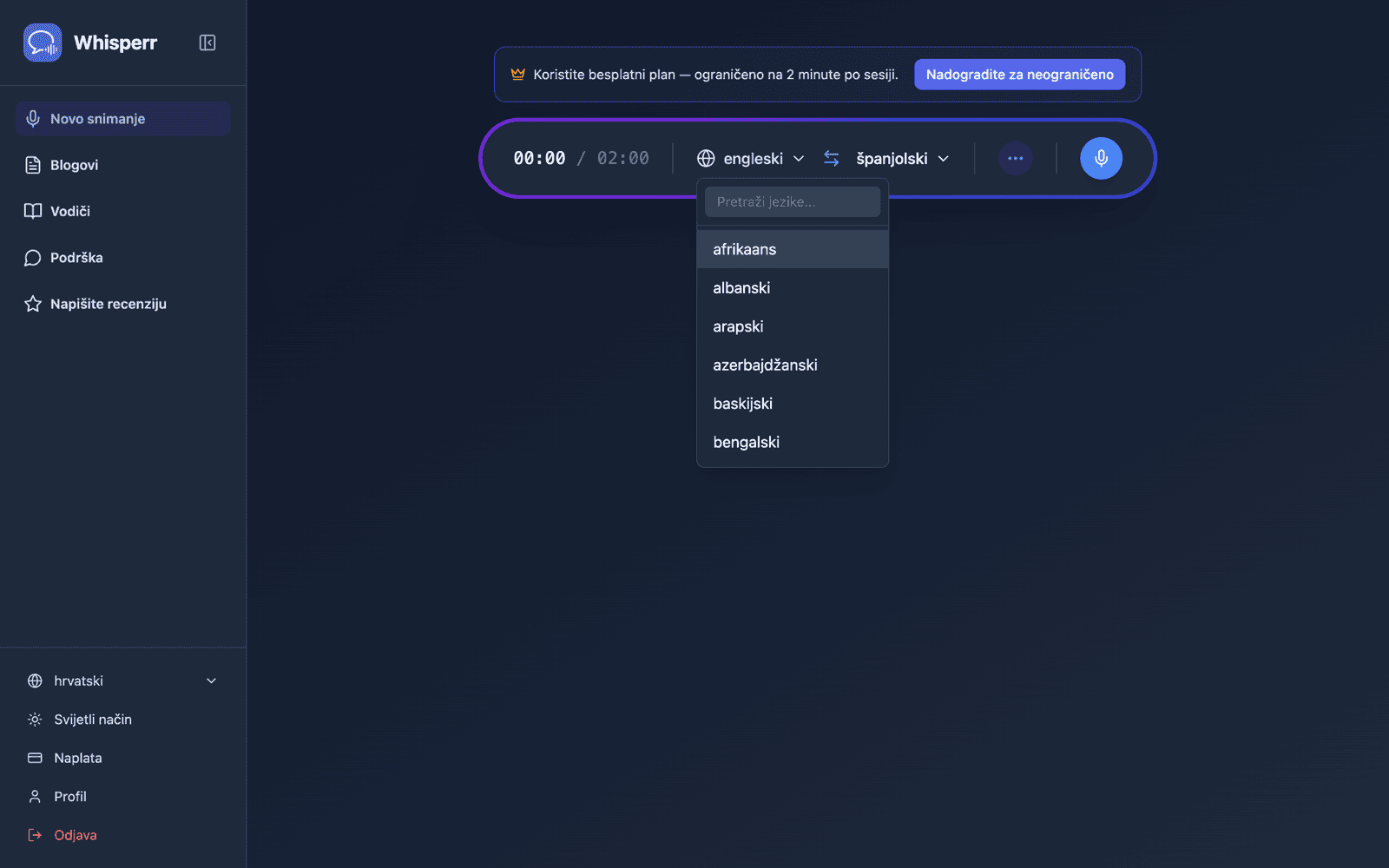Select afrikaans from language list
The width and height of the screenshot is (1389, 868).
click(793, 249)
